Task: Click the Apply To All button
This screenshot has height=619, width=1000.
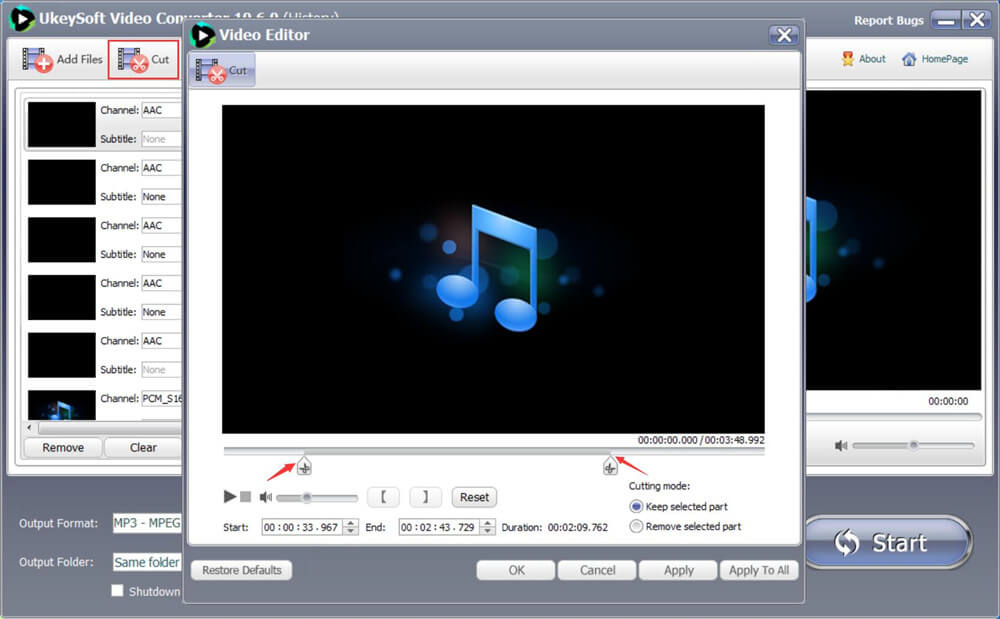Action: (x=759, y=570)
